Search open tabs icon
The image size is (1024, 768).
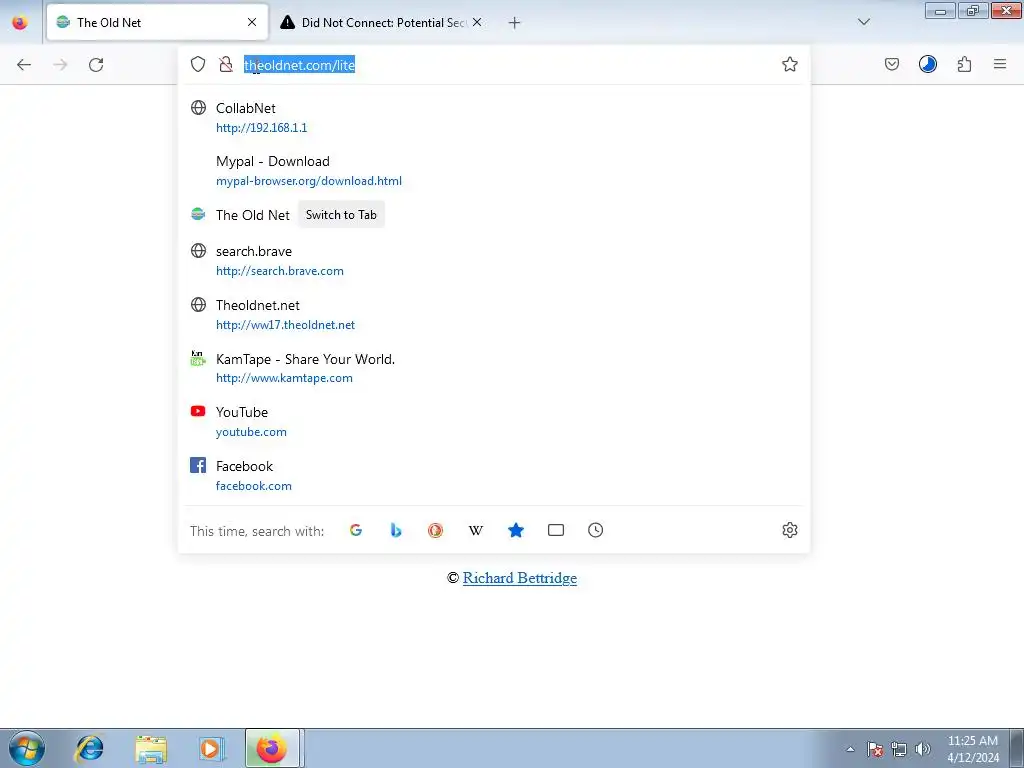pyautogui.click(x=556, y=530)
